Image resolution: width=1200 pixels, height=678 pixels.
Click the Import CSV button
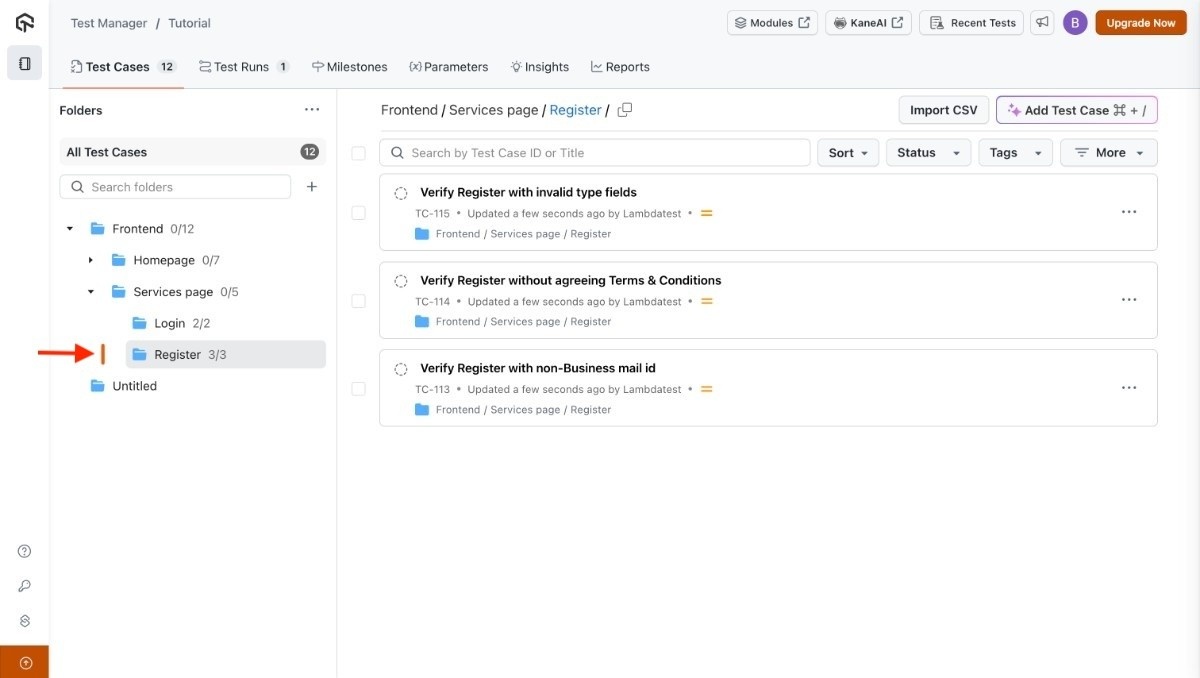point(943,110)
